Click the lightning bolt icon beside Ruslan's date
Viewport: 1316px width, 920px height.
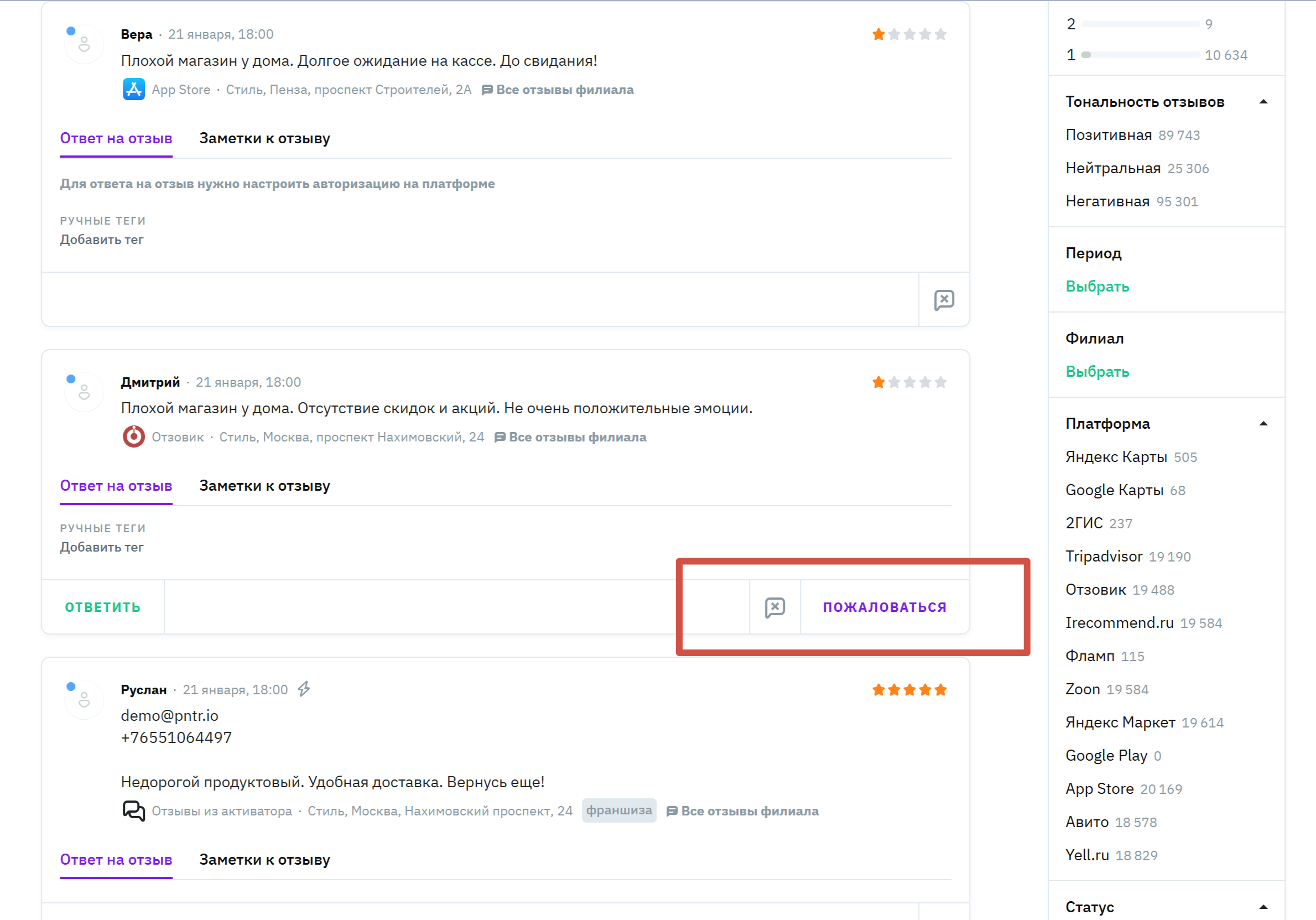pos(304,689)
